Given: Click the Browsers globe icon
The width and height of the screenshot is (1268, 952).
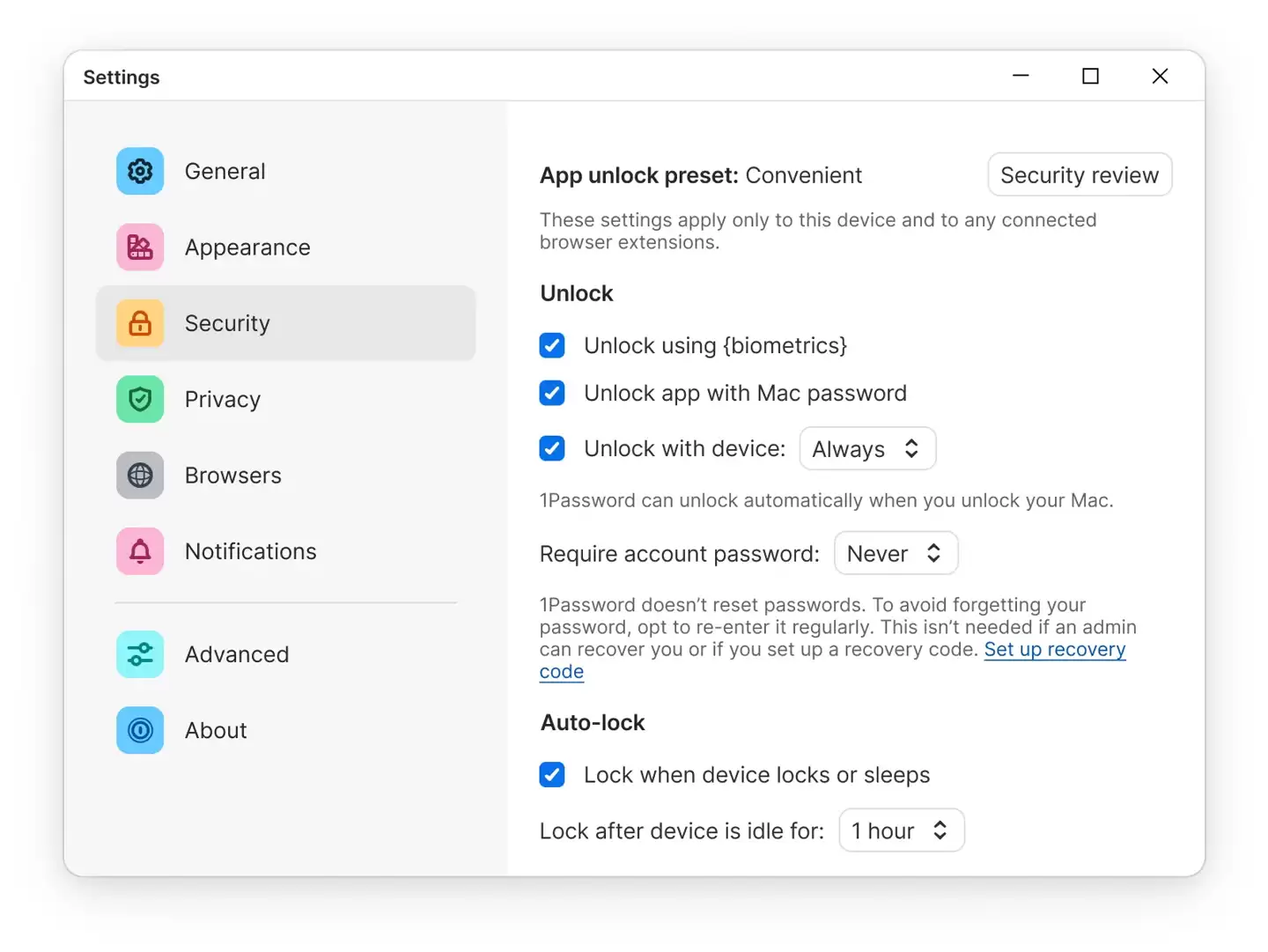Looking at the screenshot, I should coord(139,476).
